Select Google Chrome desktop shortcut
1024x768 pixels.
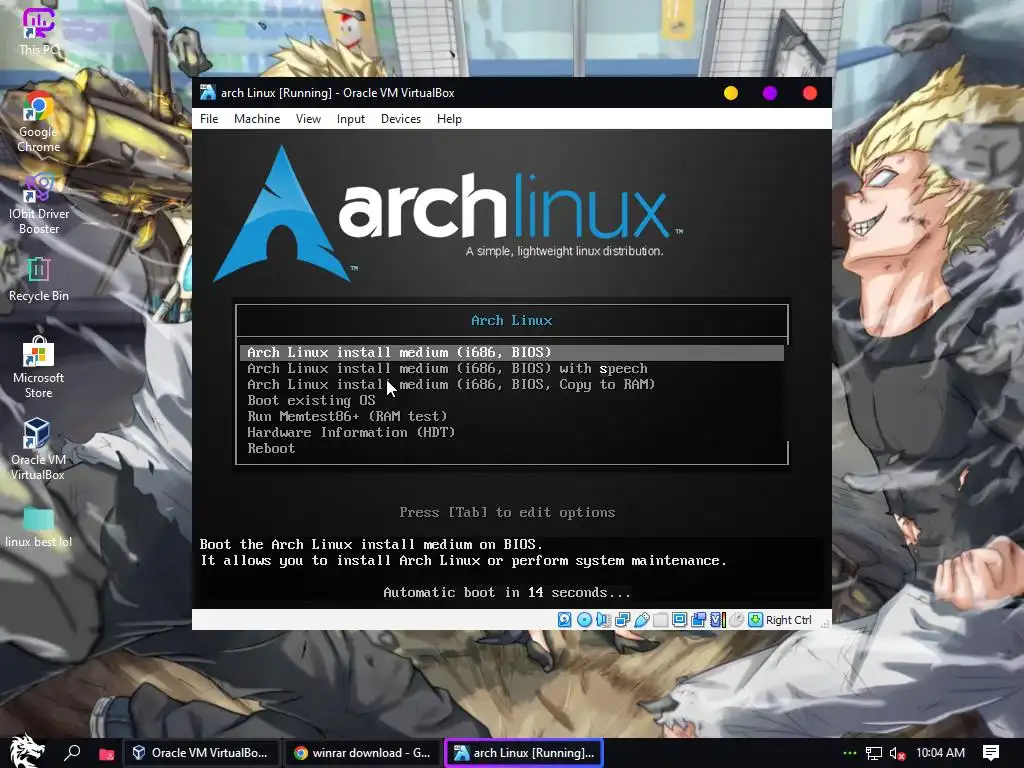39,123
